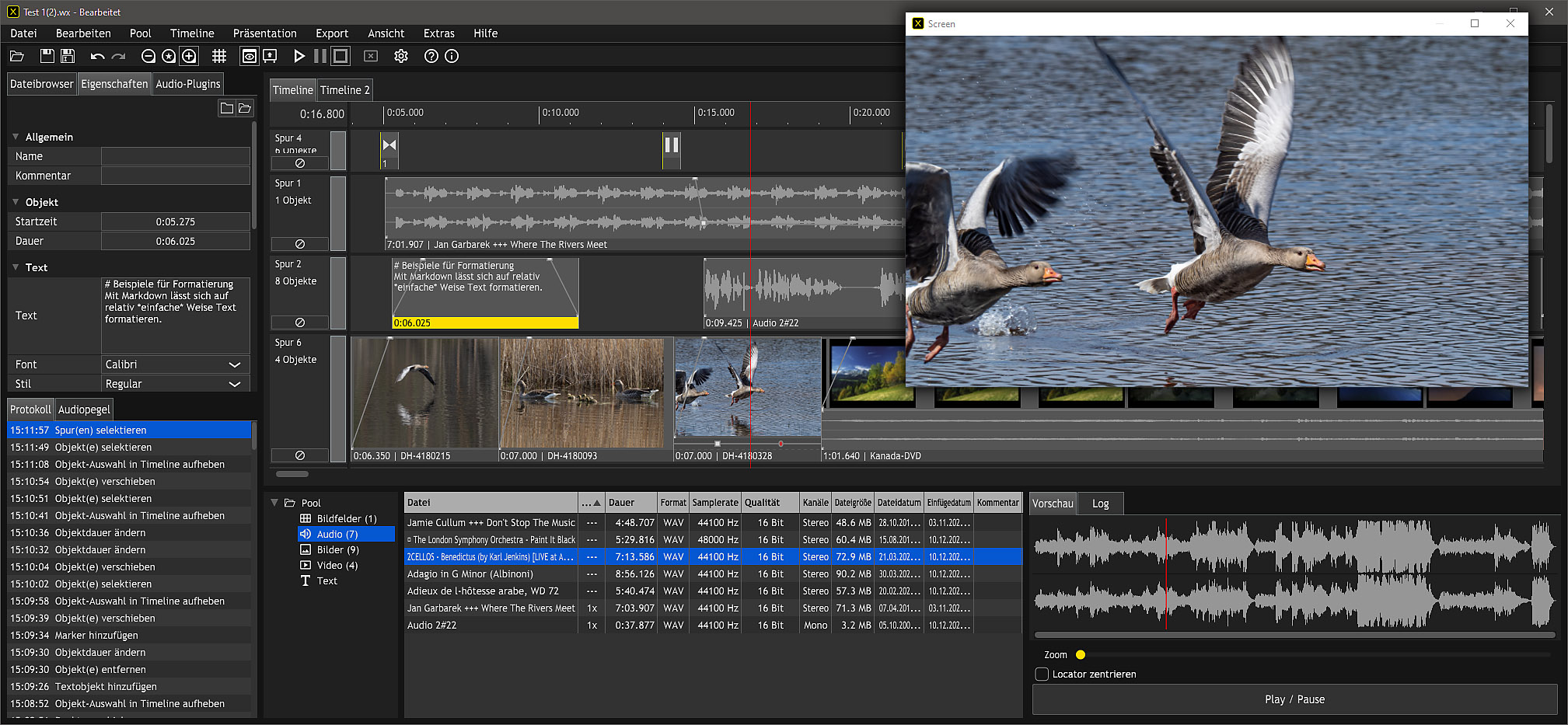Collapse the Allgemein section

[16, 137]
